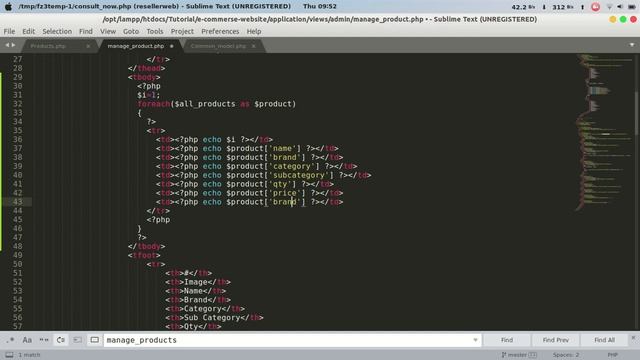Viewport: 640px width, 360px height.
Task: Click the foreach keyword on line 32
Action: [153, 104]
